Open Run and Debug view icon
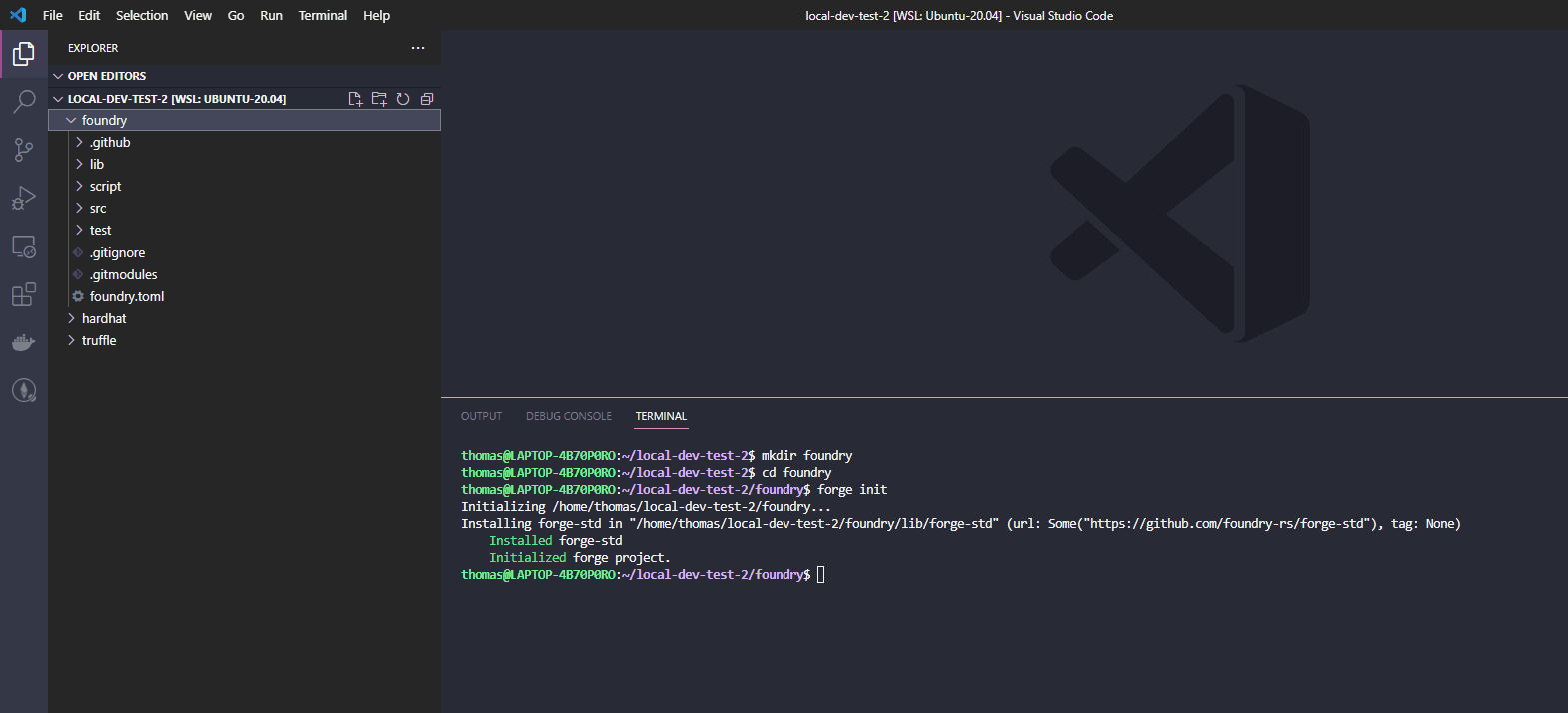Screen dimensions: 1568x713 pyautogui.click(x=24, y=198)
